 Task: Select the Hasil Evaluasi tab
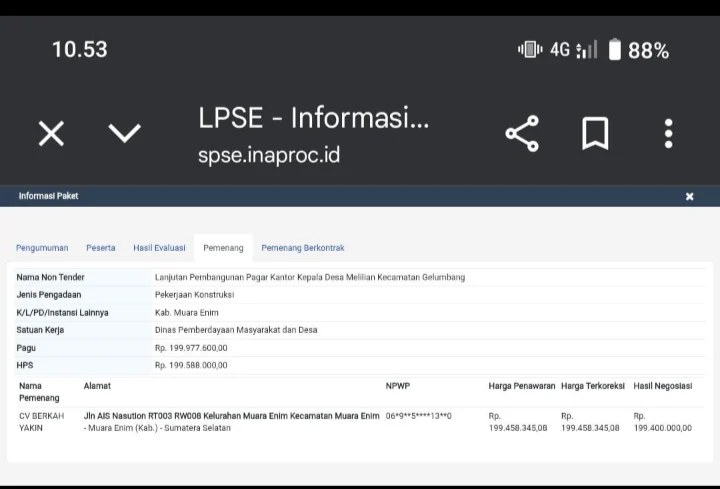(x=159, y=248)
